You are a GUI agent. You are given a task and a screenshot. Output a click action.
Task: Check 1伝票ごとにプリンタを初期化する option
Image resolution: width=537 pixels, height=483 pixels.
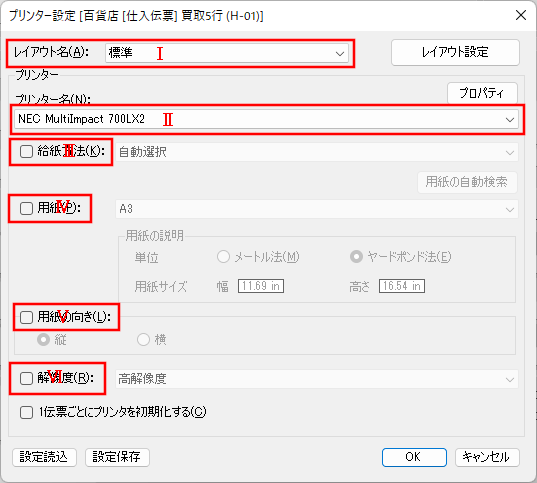[x=26, y=412]
